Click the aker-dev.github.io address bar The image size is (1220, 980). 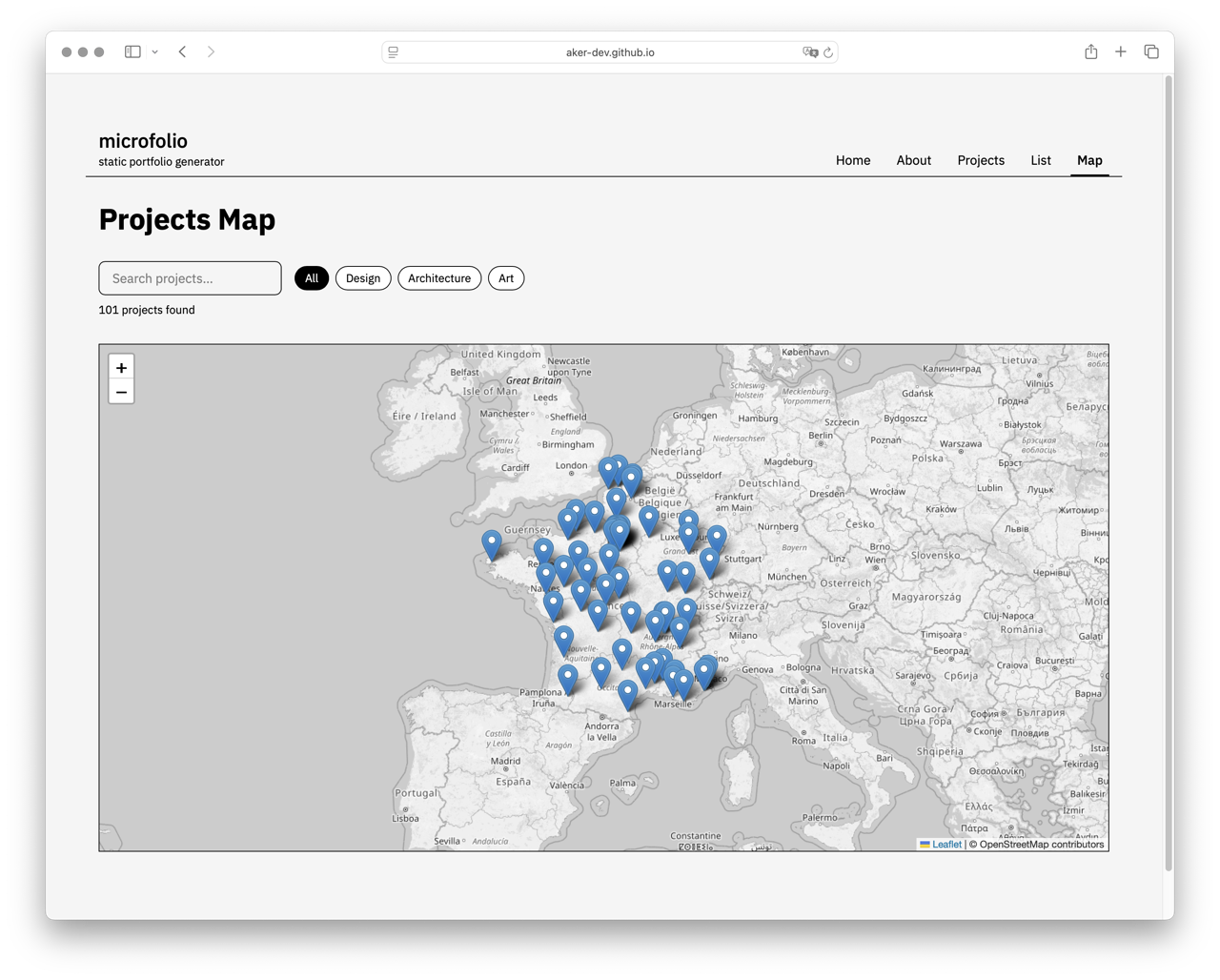610,52
